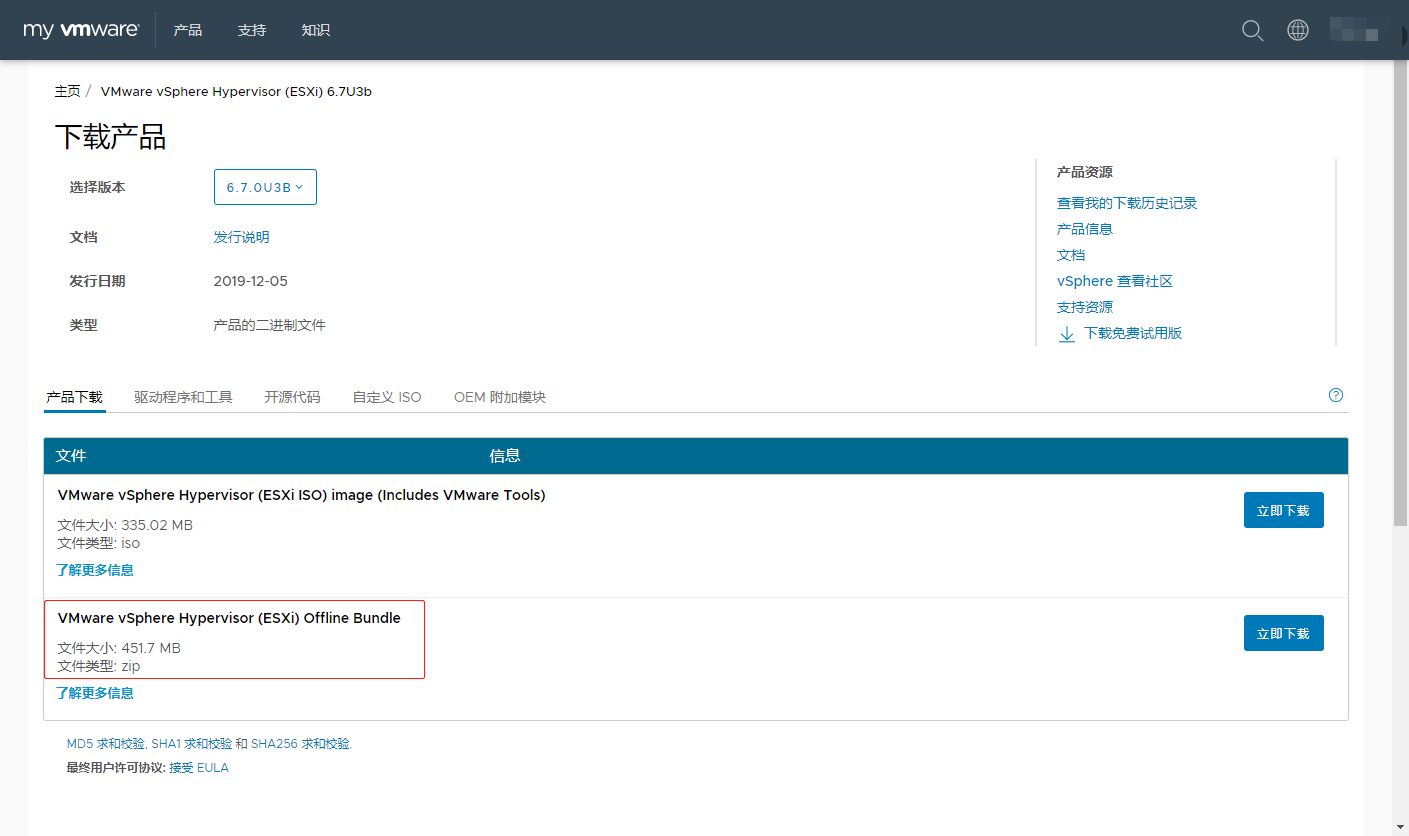Click the 下载产品 page heading
Image resolution: width=1409 pixels, height=836 pixels.
(x=110, y=137)
